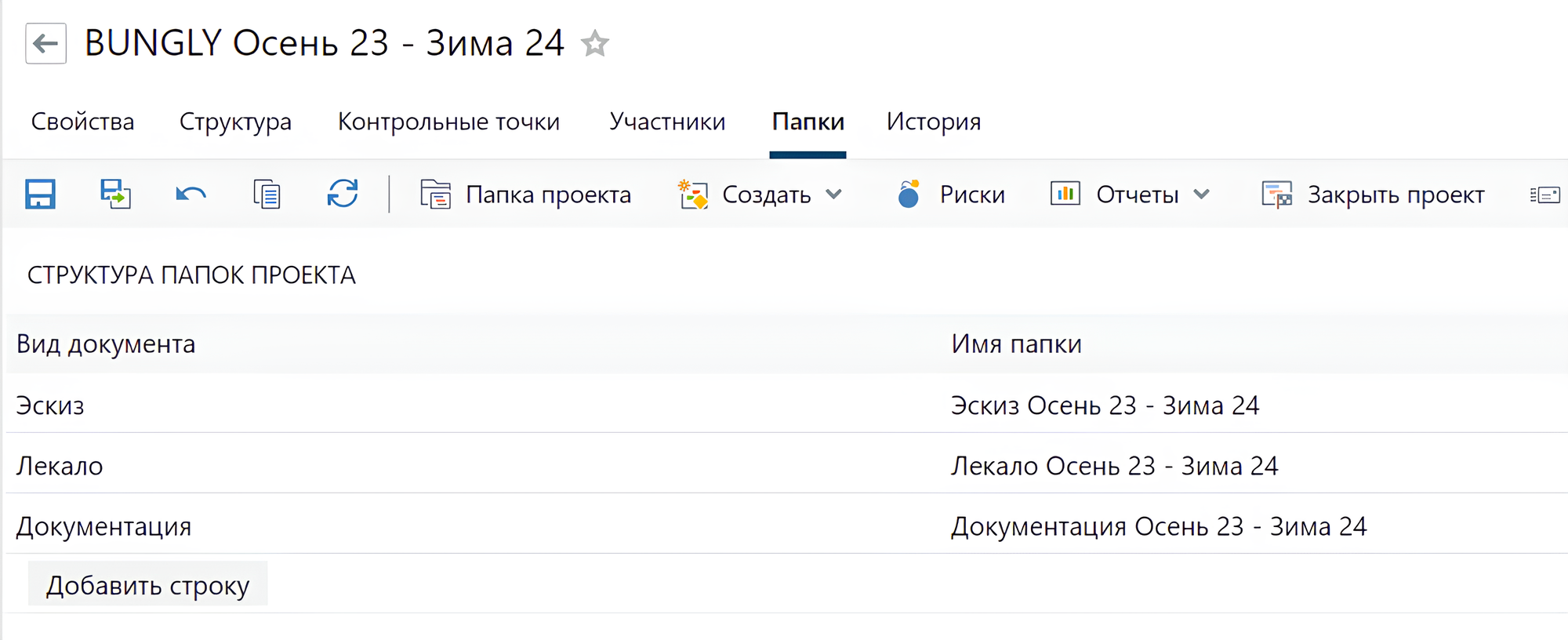The image size is (1568, 640).
Task: Click Закрыть проект button
Action: 1373,195
